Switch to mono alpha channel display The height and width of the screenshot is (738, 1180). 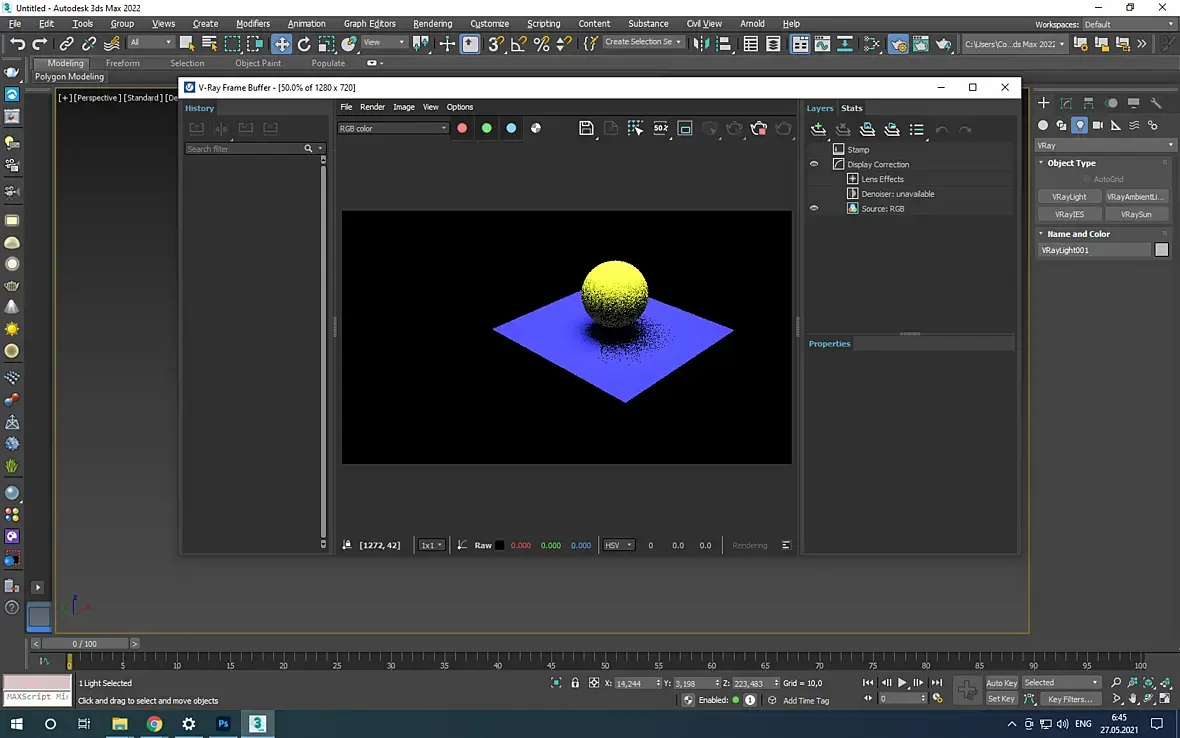(x=536, y=128)
